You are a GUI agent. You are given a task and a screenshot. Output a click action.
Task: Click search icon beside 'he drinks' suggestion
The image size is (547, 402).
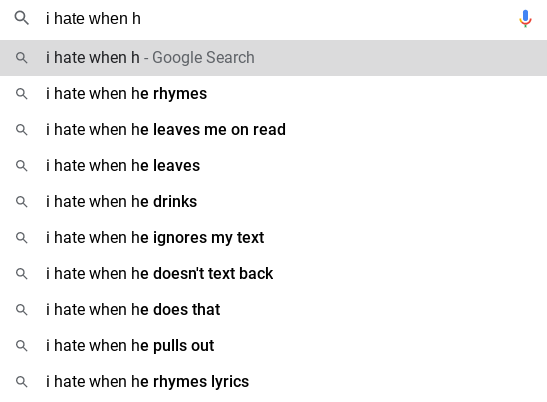(22, 201)
